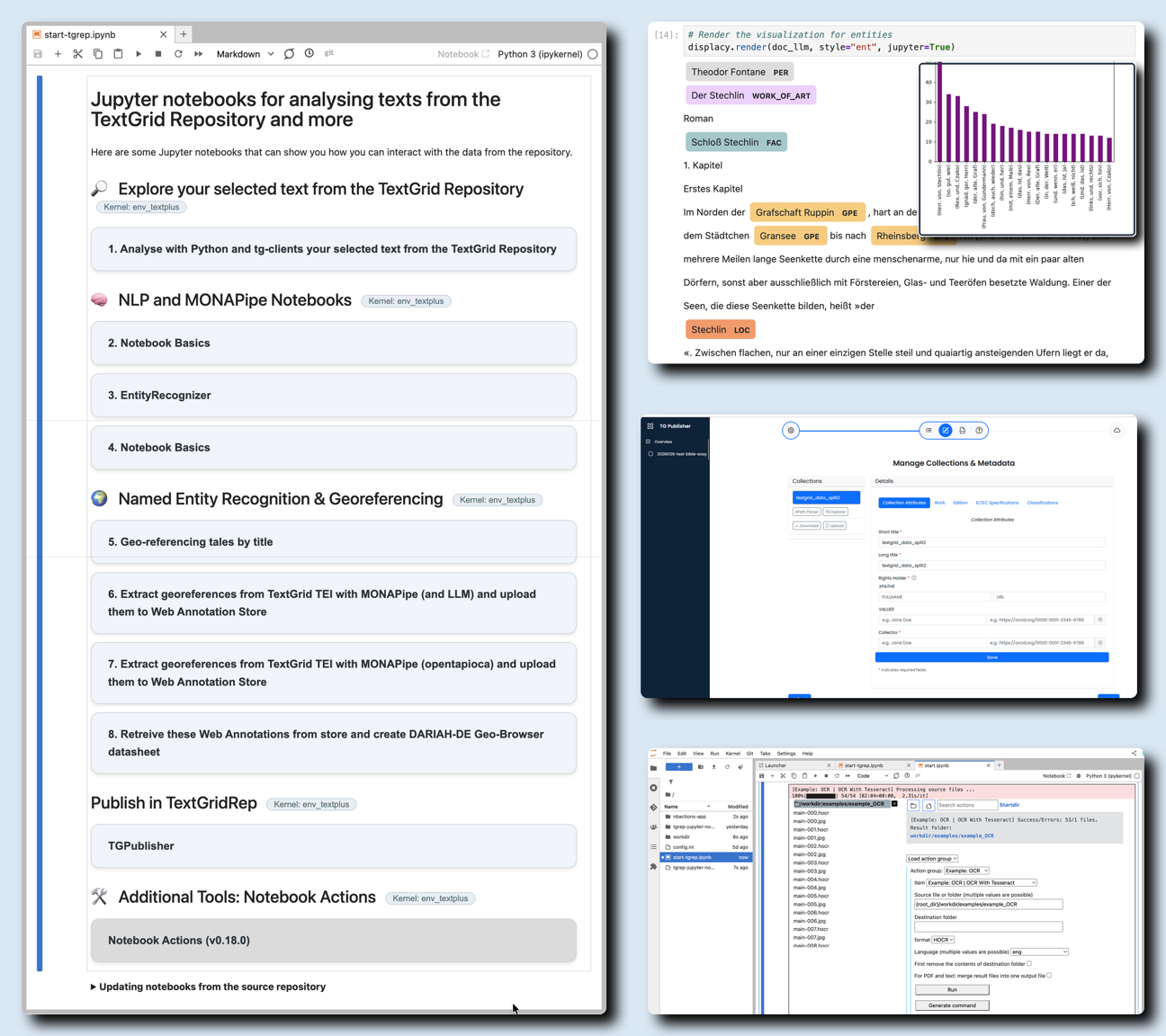Click the Destination folder input field
The image size is (1166, 1036).
click(x=988, y=926)
